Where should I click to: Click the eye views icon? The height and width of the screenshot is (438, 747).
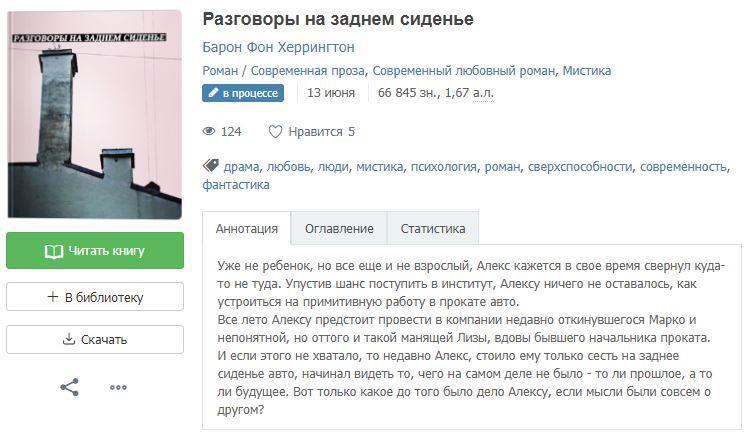click(209, 132)
